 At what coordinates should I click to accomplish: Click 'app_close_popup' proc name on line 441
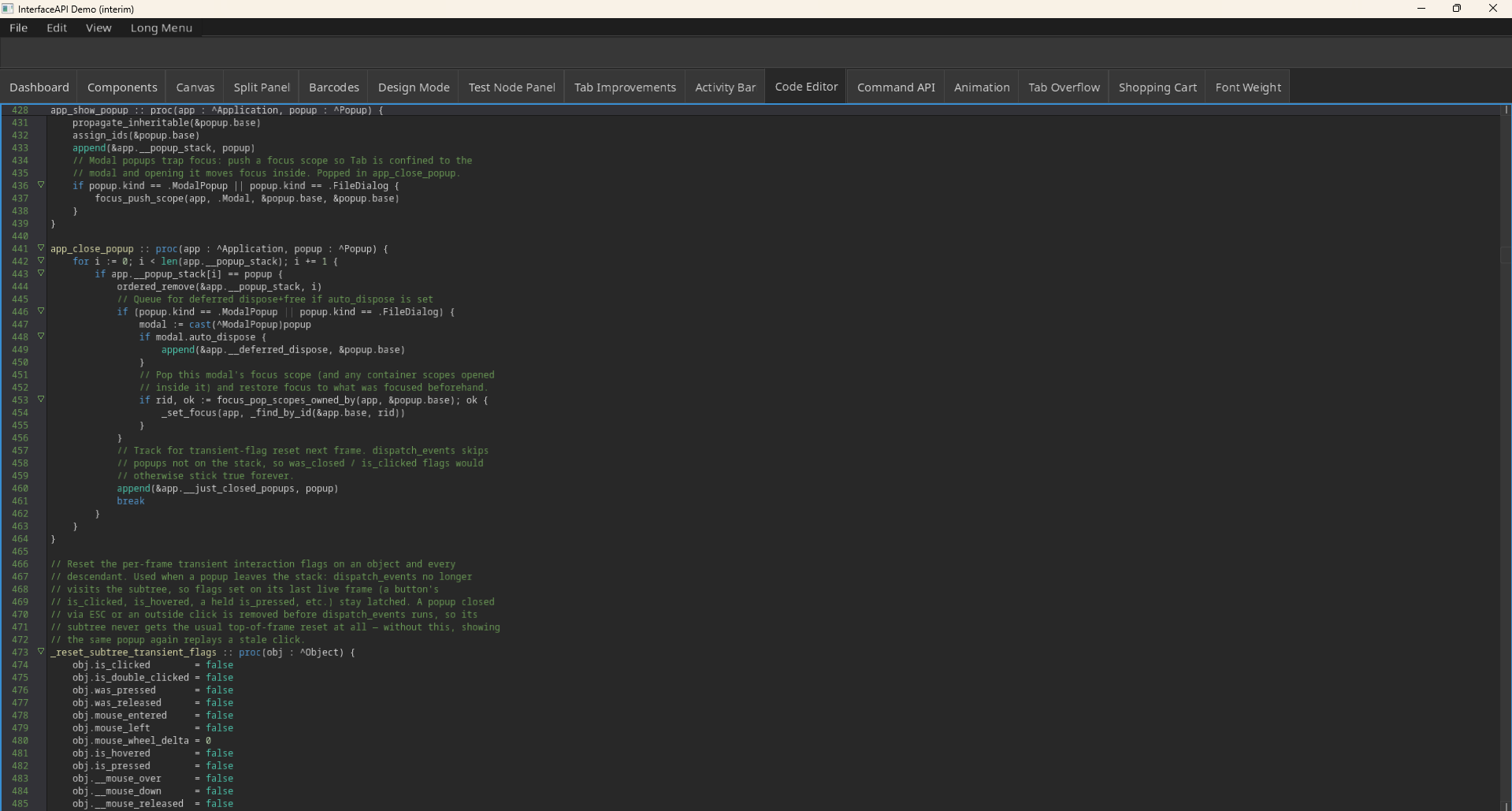(x=92, y=249)
